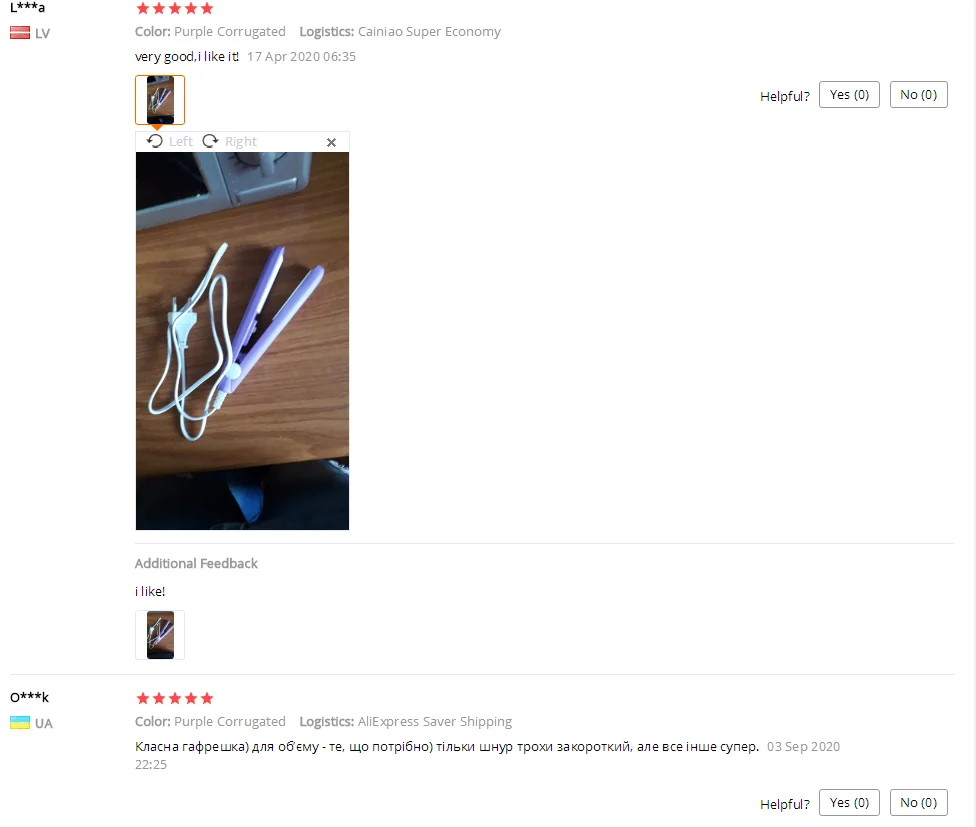The image size is (976, 827).
Task: Close the expanded review photo
Action: coord(331,143)
